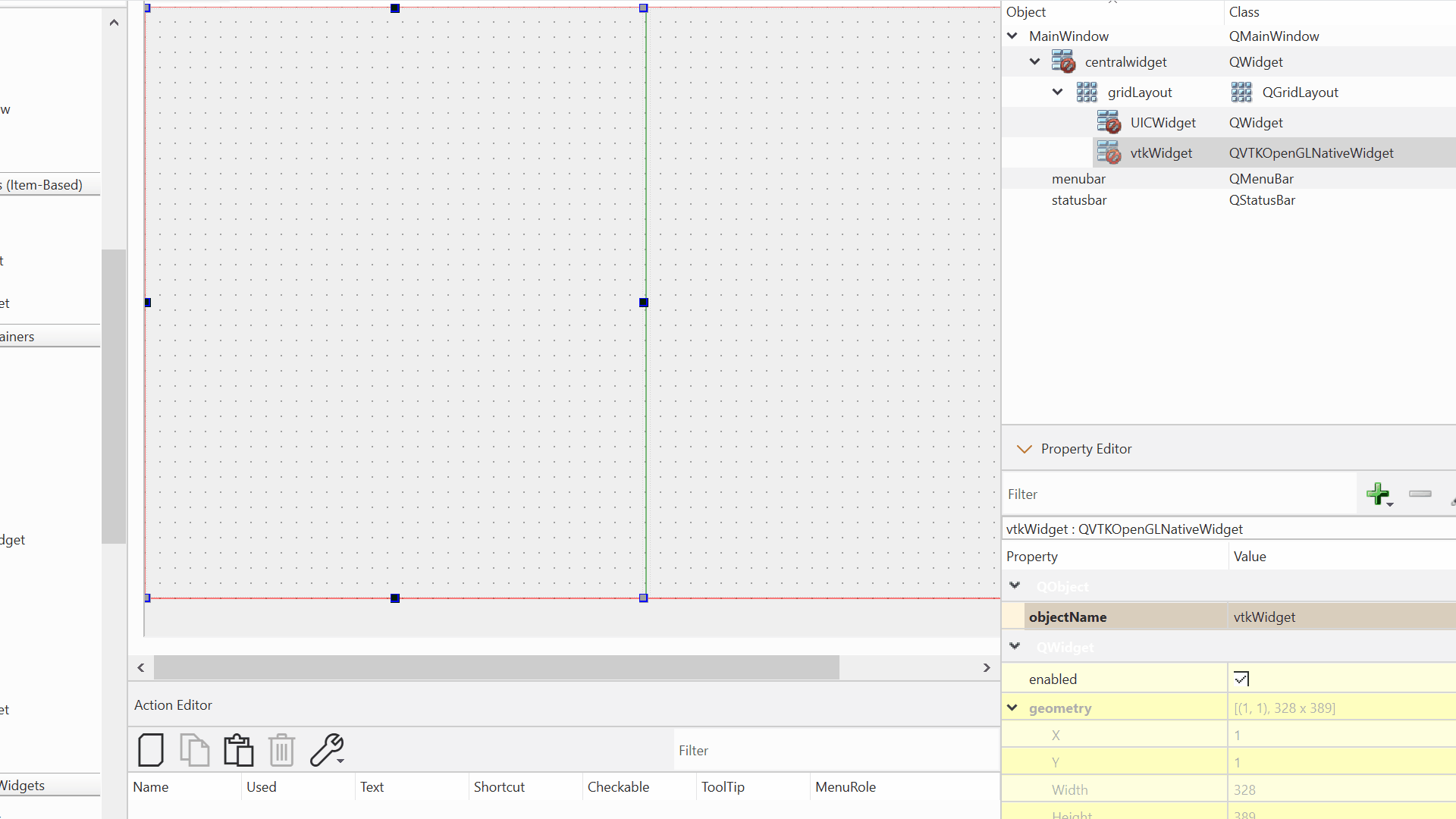Click the Checkable column header

(x=618, y=786)
